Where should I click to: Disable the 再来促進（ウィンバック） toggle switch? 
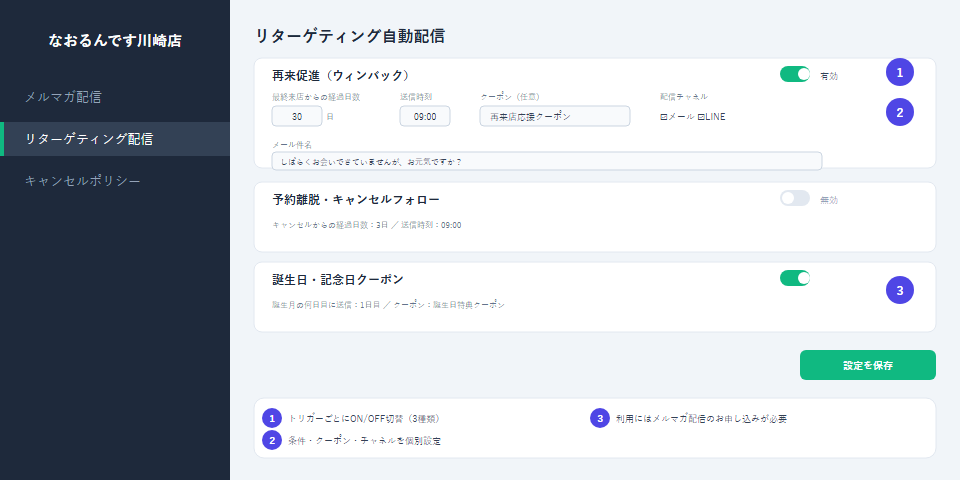[x=795, y=74]
